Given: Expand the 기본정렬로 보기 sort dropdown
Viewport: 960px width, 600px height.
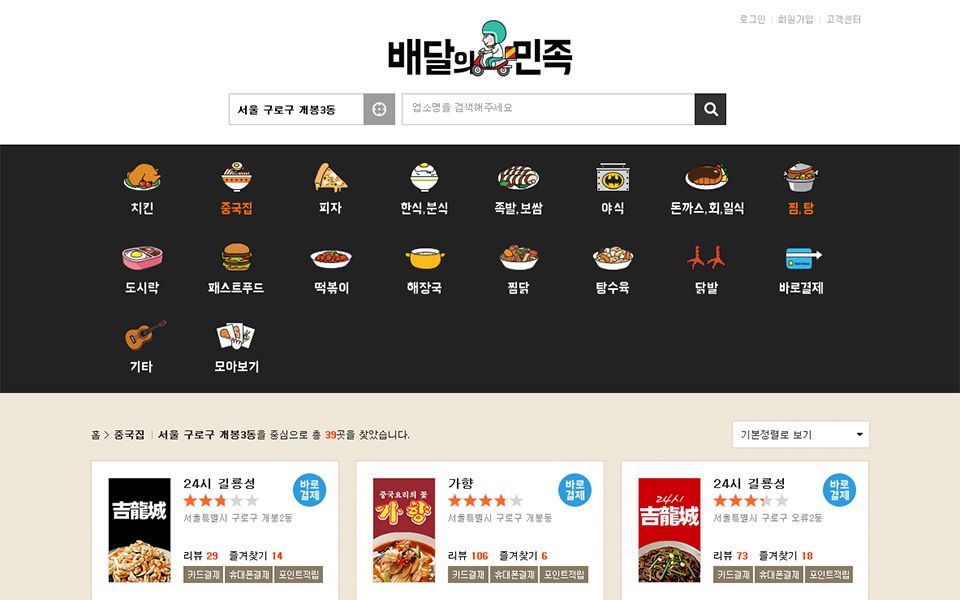Looking at the screenshot, I should click(x=801, y=435).
